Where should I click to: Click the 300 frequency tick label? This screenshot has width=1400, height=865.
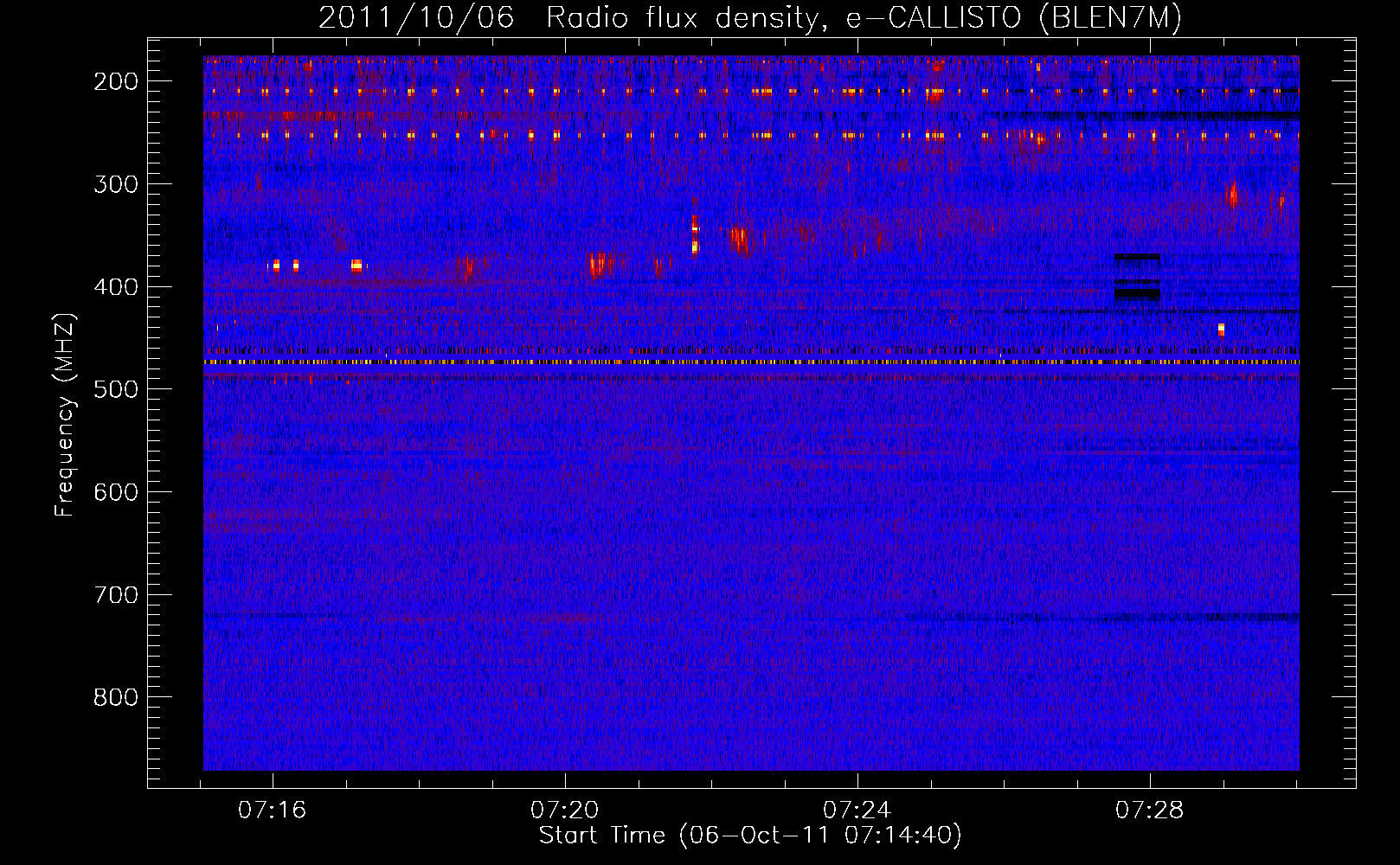pyautogui.click(x=115, y=184)
